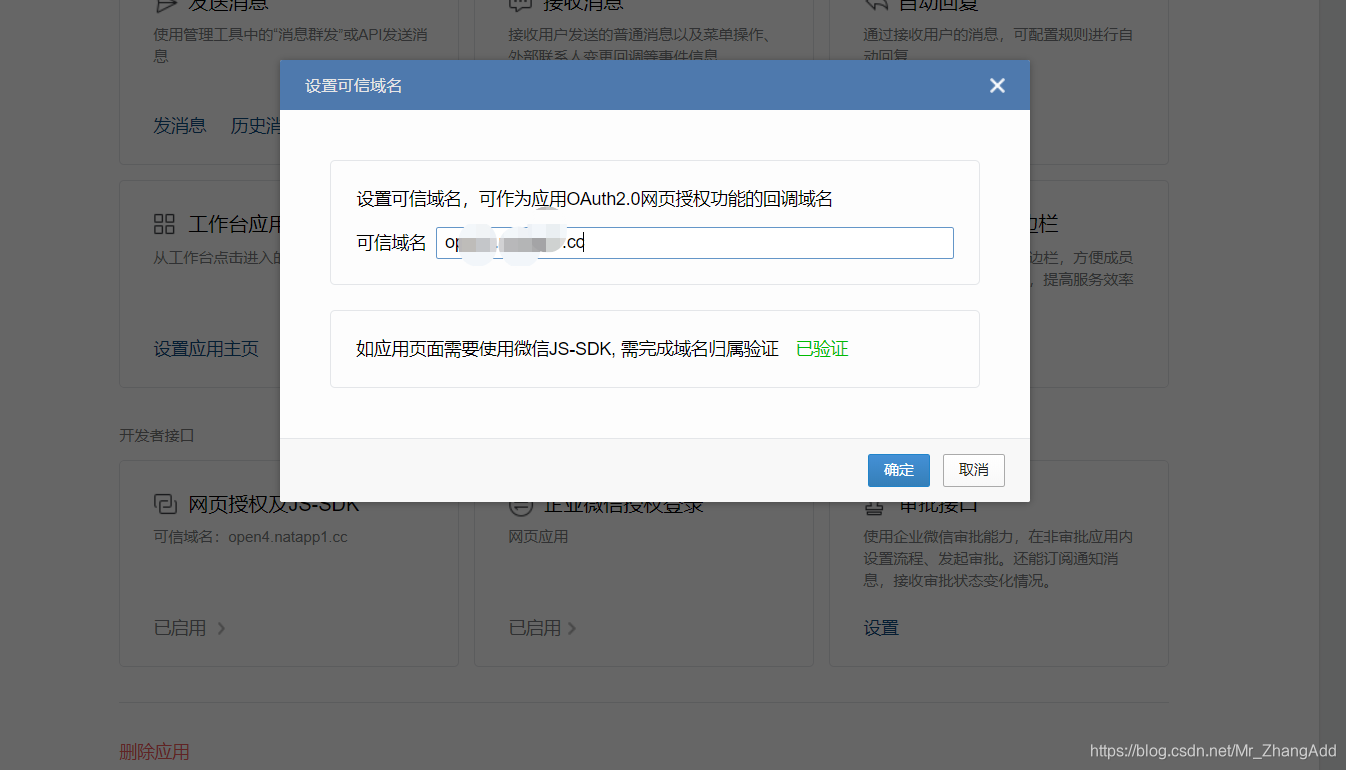The width and height of the screenshot is (1346, 770).
Task: Confirm with the 确定 button
Action: tap(897, 470)
